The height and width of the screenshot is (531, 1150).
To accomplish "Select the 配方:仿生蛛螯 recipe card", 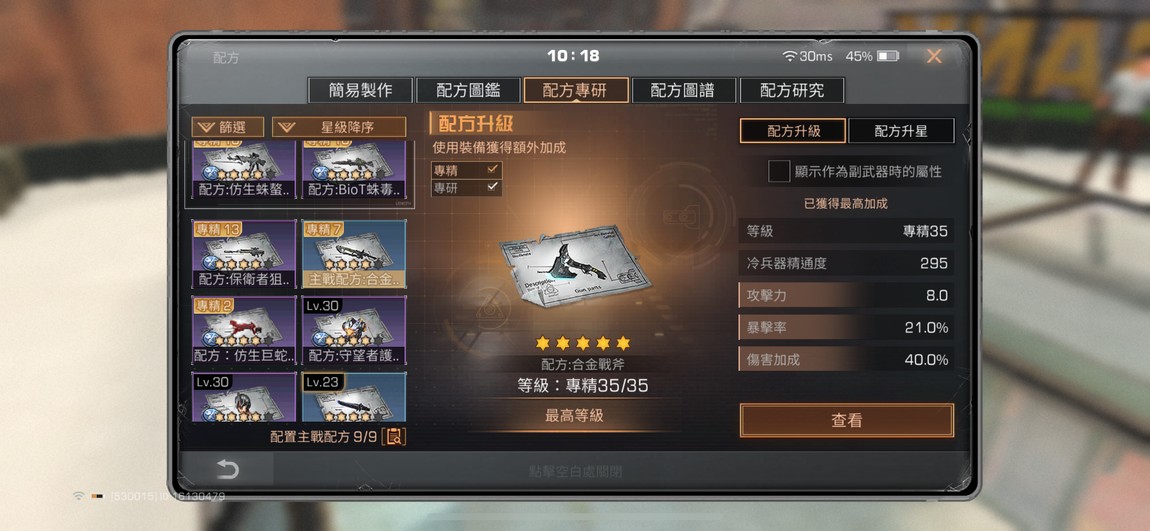I will pyautogui.click(x=243, y=171).
